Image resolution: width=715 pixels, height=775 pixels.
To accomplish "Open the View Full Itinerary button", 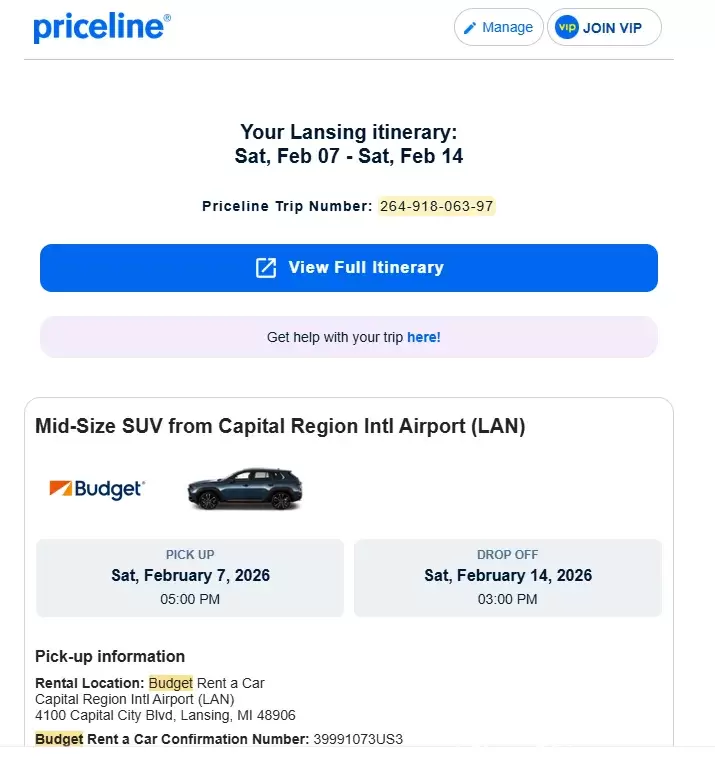I will [x=349, y=268].
